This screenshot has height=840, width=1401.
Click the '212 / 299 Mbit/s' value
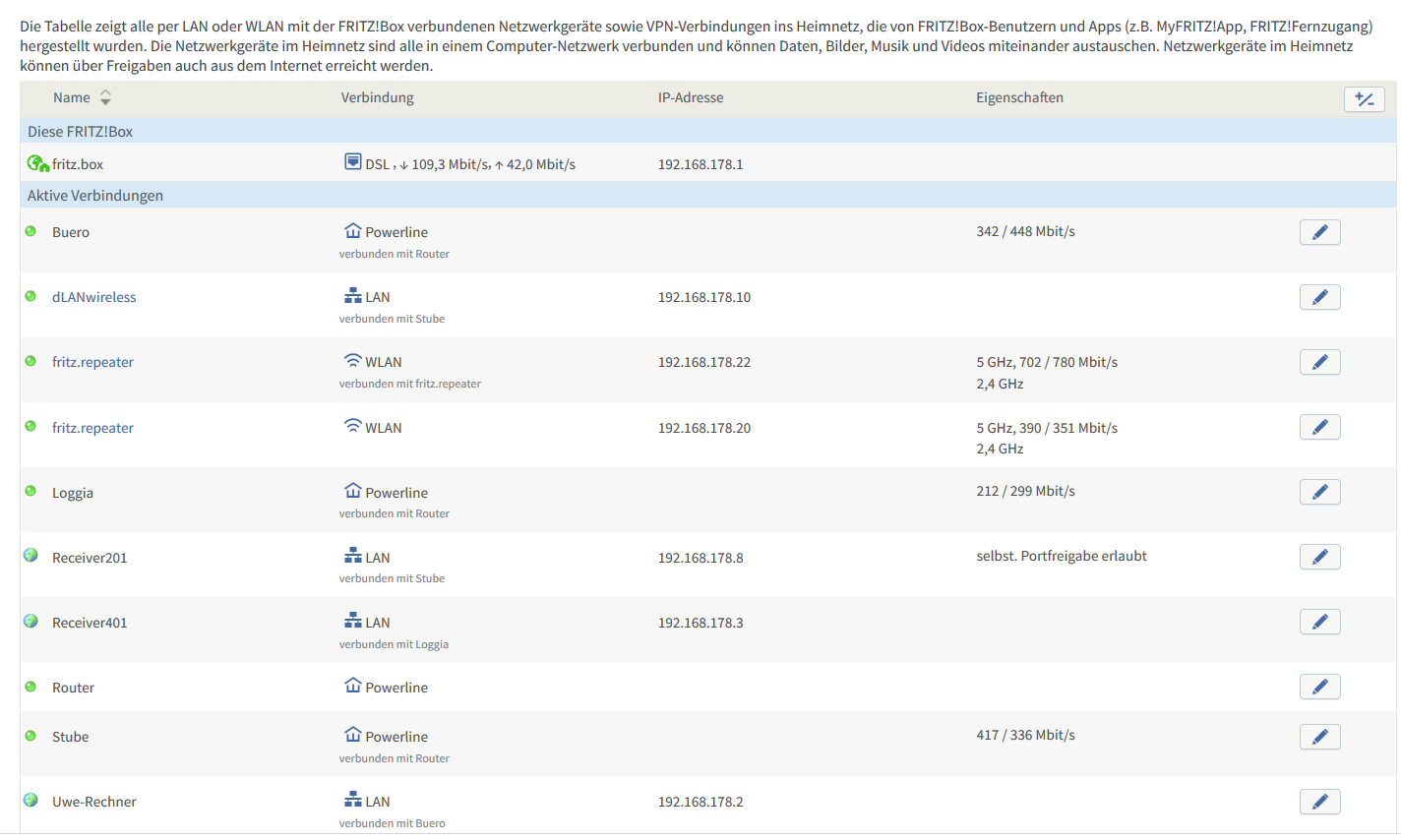1025,491
